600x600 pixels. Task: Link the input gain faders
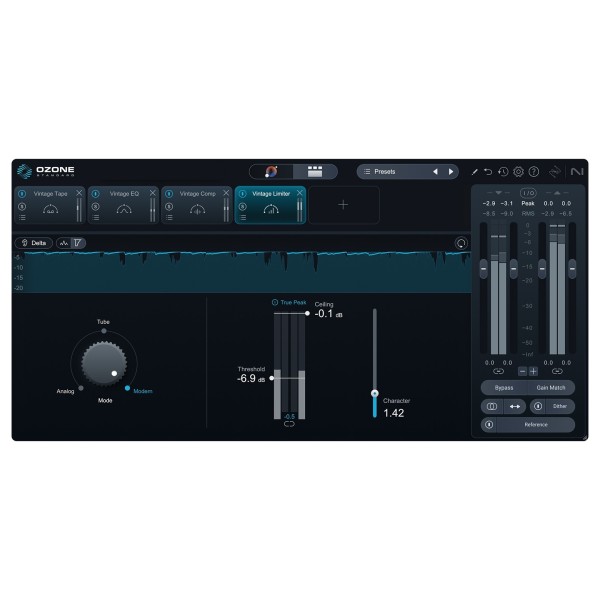(498, 371)
